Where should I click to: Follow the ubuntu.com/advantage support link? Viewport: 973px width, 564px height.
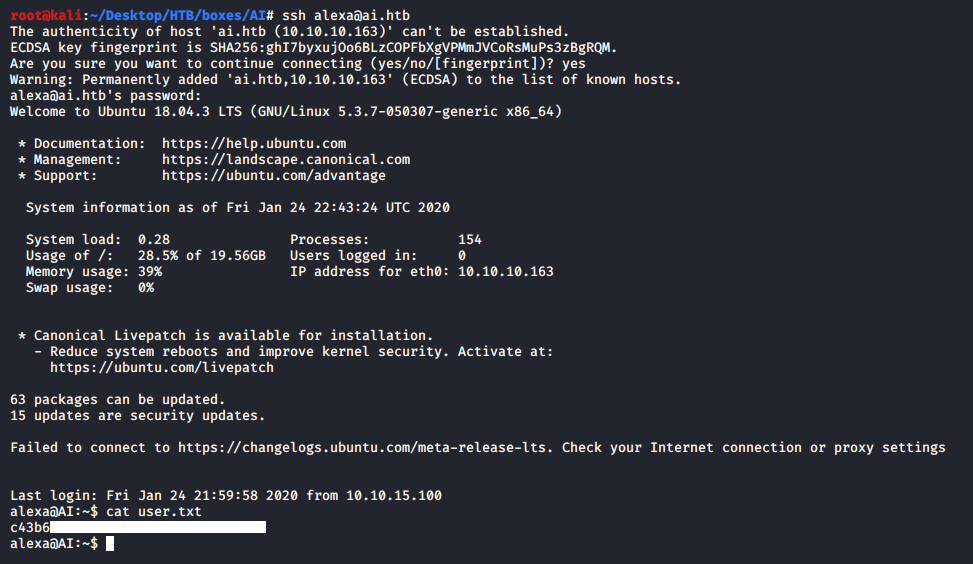tap(274, 176)
